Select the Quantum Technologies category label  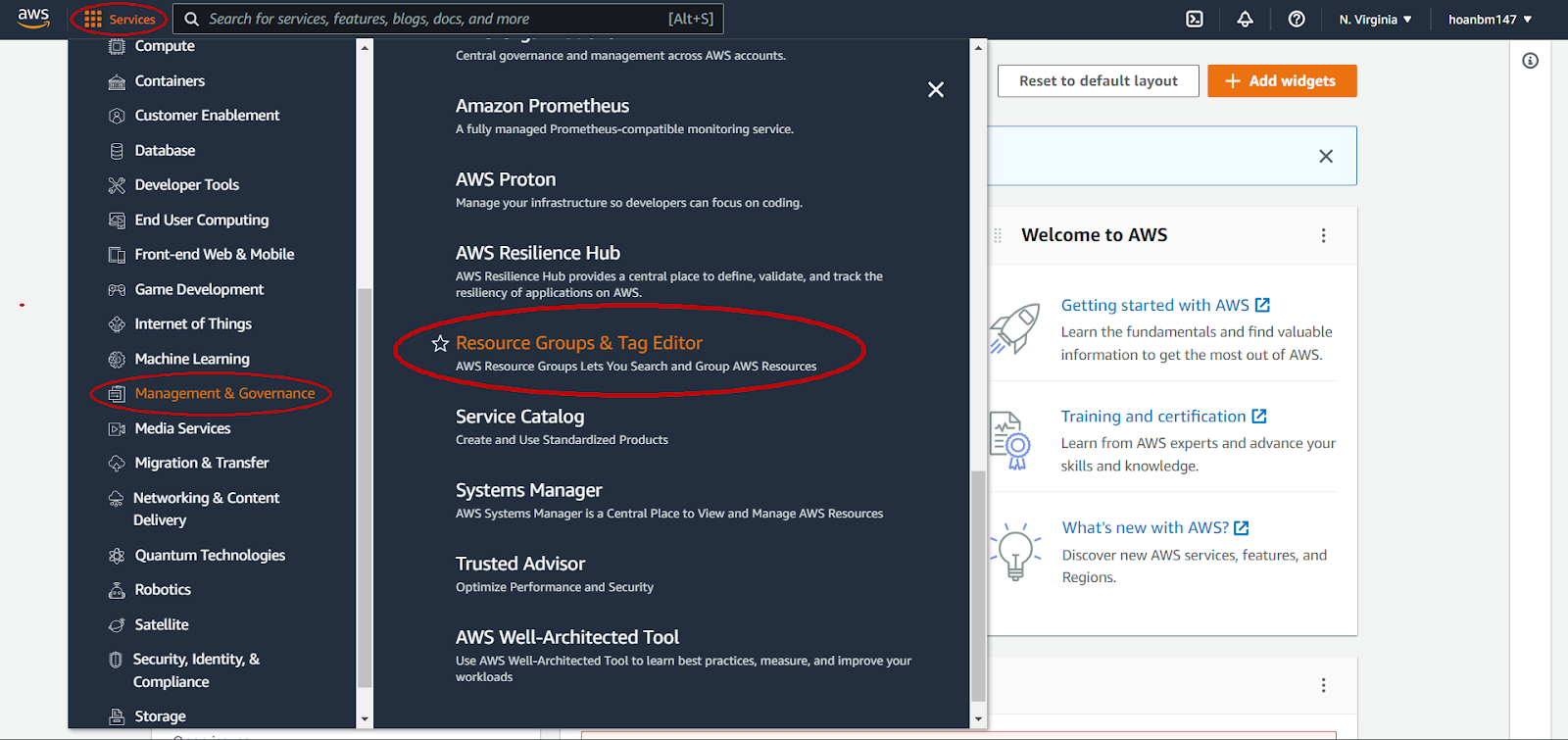point(210,555)
